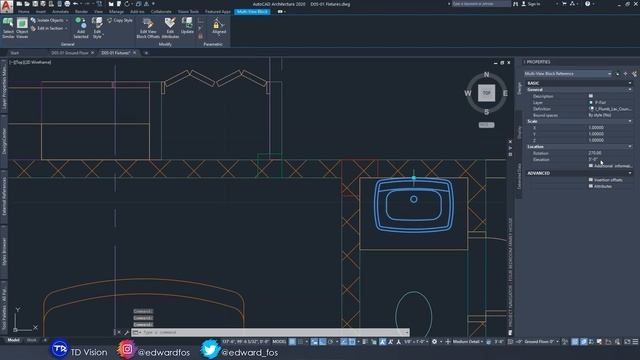The width and height of the screenshot is (640, 360).
Task: Click the Add Selected tool
Action: click(x=81, y=28)
